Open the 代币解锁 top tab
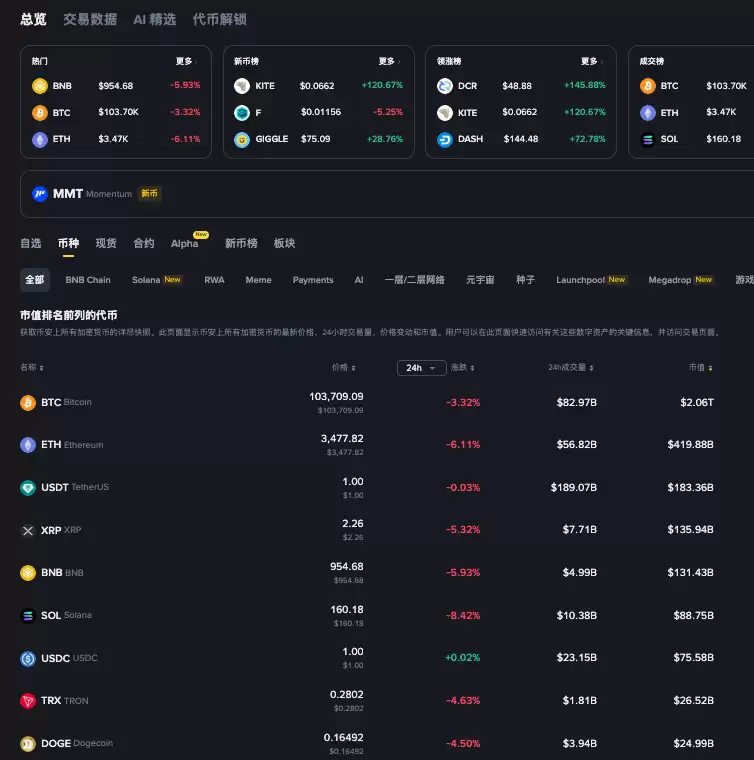Viewport: 754px width, 760px height. [x=219, y=19]
